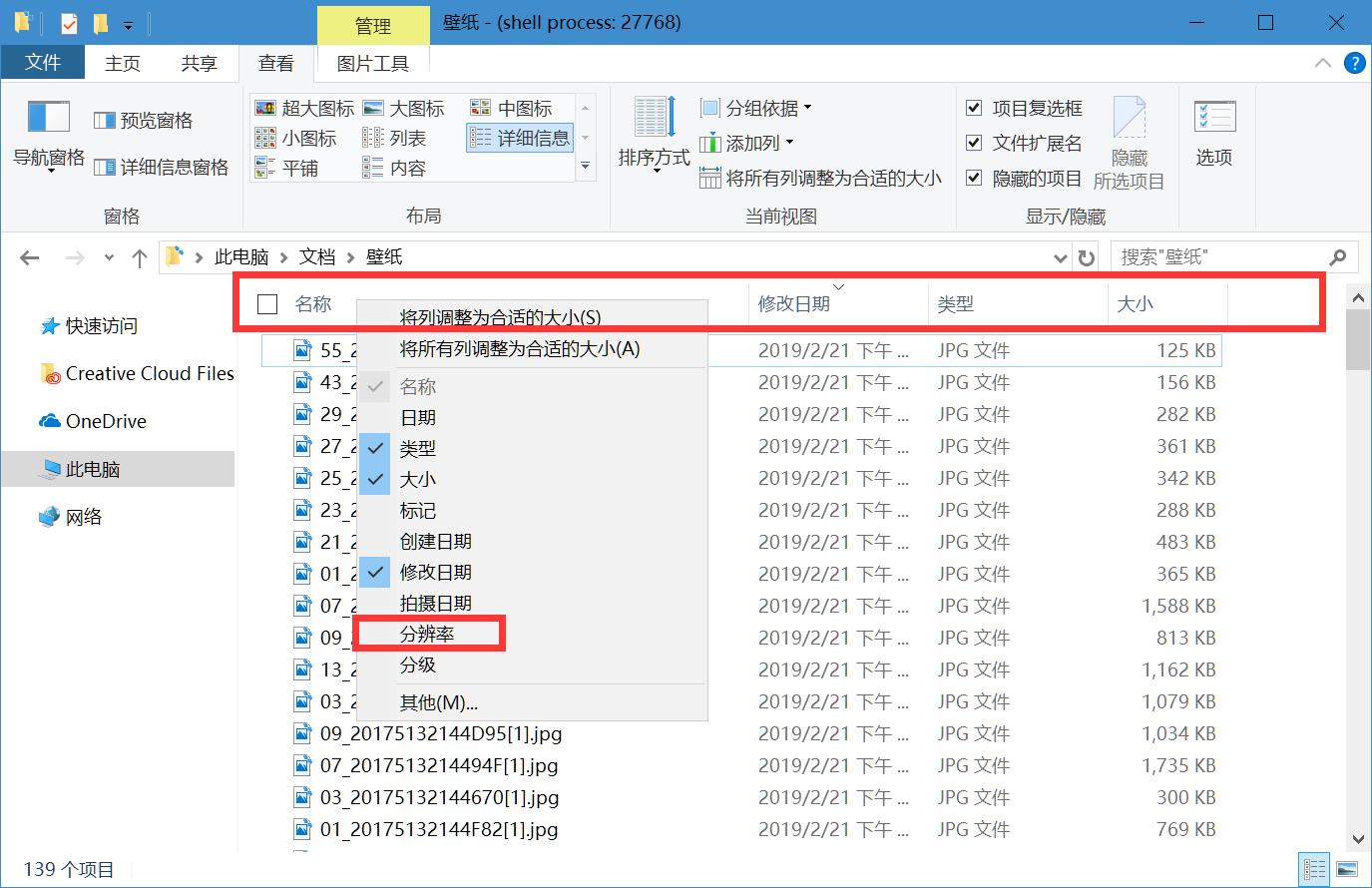
Task: Click 隐藏所选项目 to hide selected items
Action: click(x=1129, y=140)
